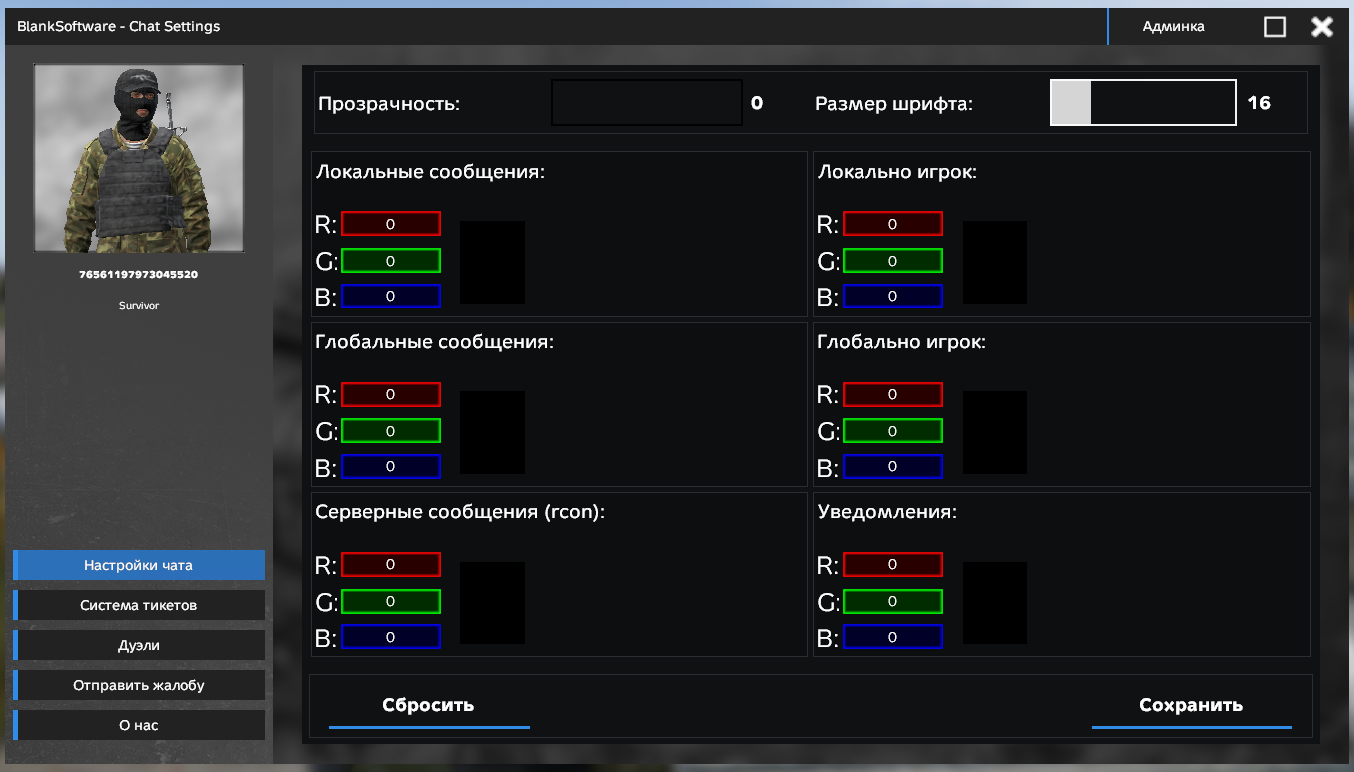Select Настройки чата in sidebar
This screenshot has width=1354, height=772.
pyautogui.click(x=139, y=565)
